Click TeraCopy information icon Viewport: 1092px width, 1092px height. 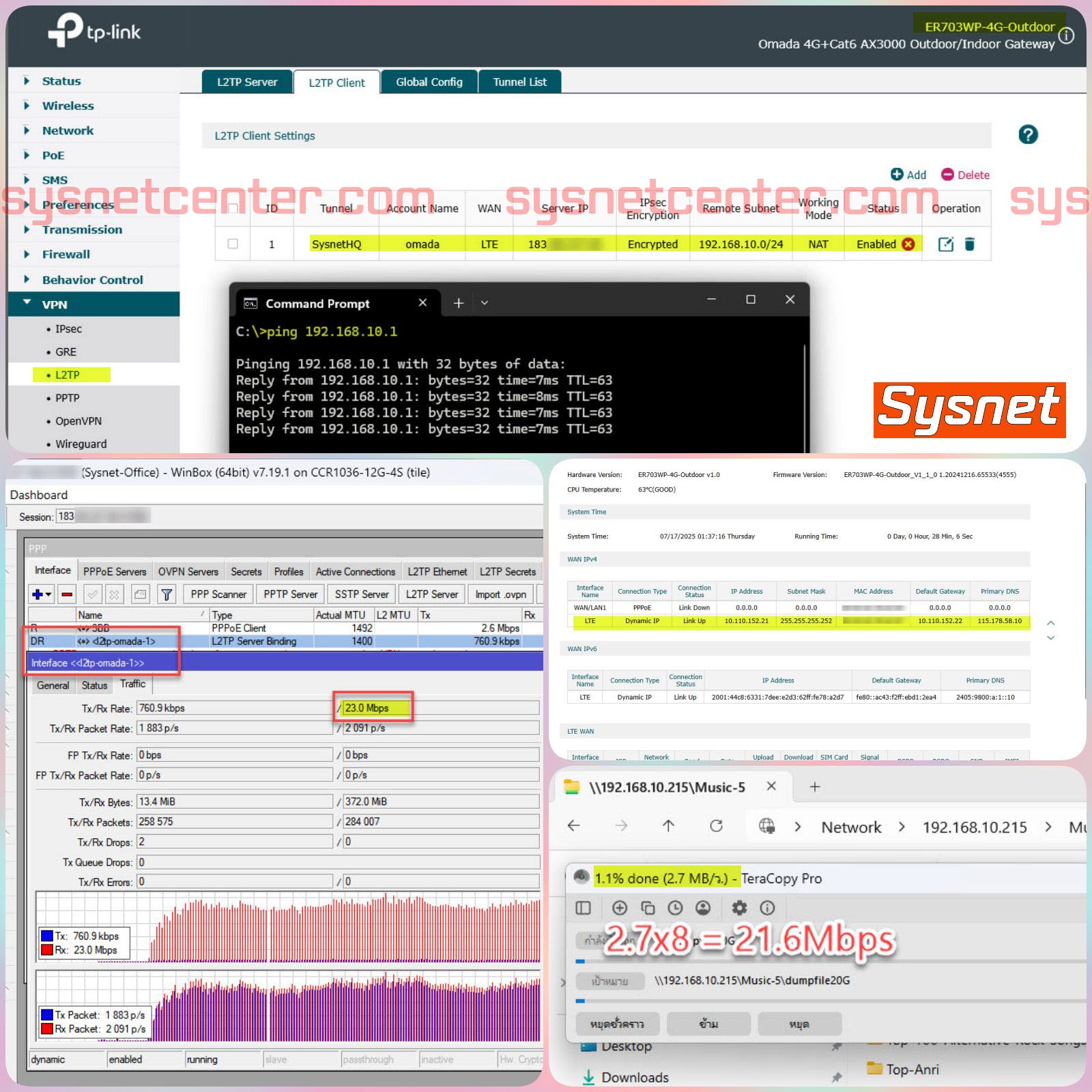767,908
